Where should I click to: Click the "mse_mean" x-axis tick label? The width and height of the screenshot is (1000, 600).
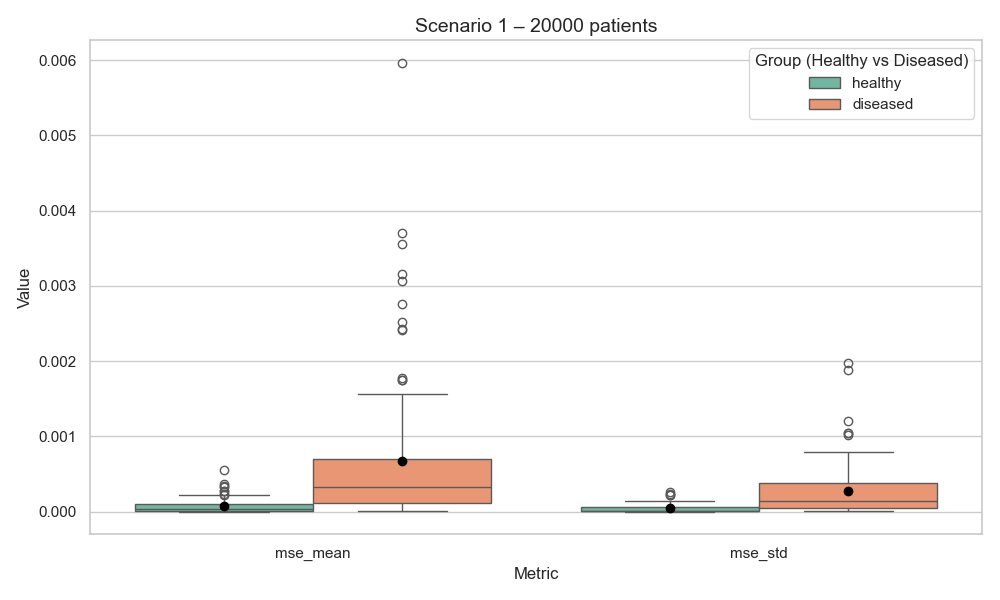(x=313, y=552)
